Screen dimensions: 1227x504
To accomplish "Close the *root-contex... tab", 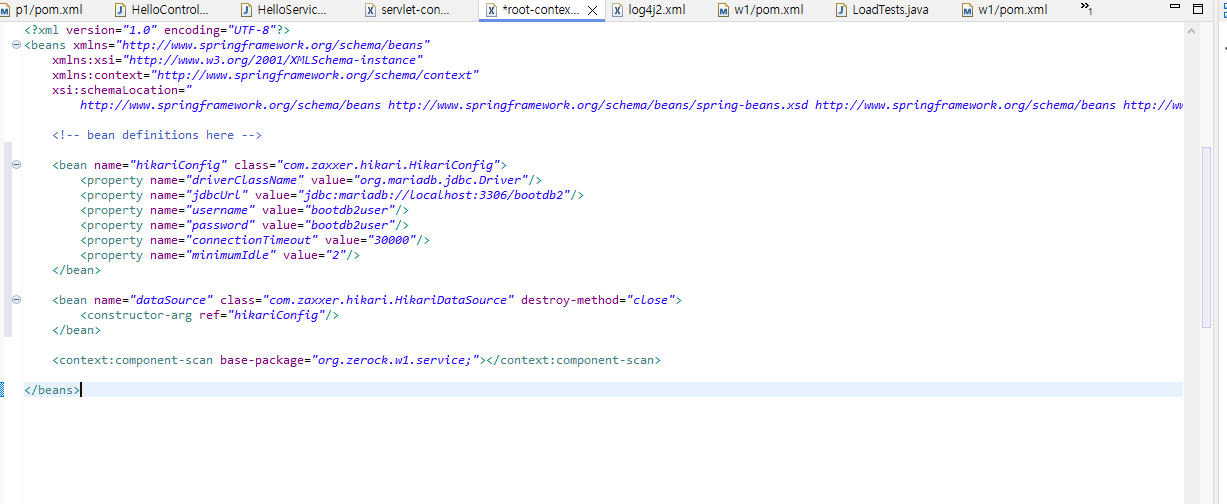I will [x=593, y=10].
